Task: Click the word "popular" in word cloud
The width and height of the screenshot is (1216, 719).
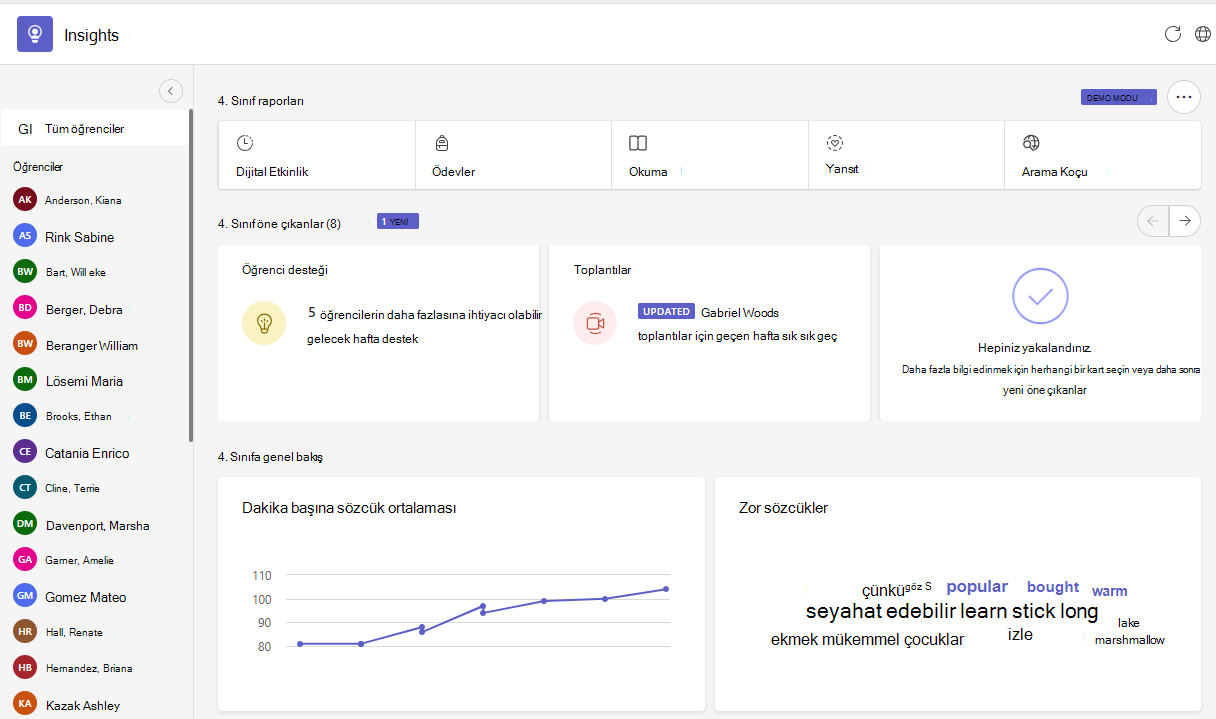Action: coord(977,587)
